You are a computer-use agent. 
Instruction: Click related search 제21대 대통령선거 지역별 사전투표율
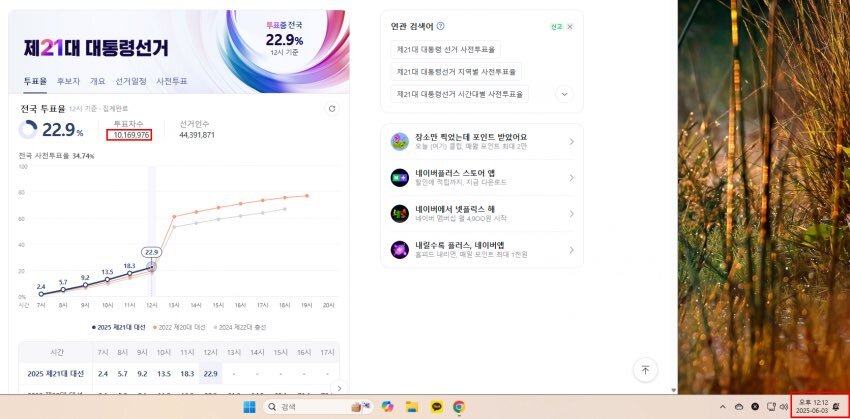click(x=456, y=72)
